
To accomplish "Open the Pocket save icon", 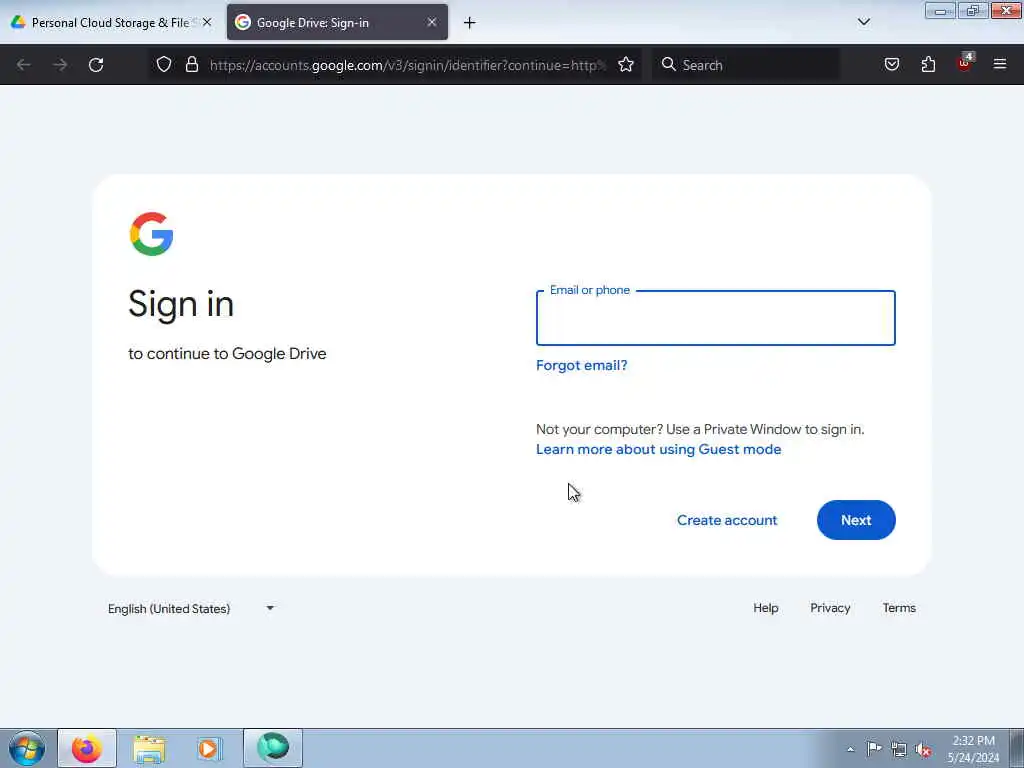I will coord(891,64).
